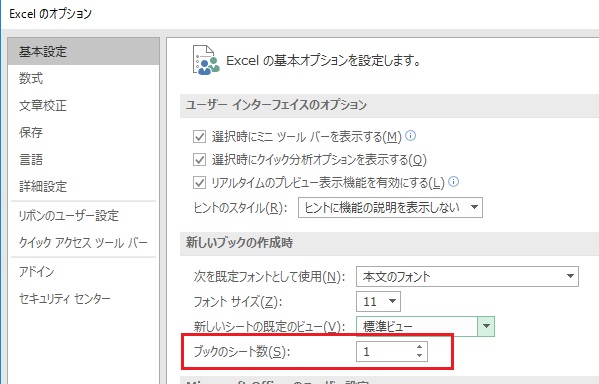Viewport: 599px width, 384px height.
Task: Increase ブックのシート数 with up spinner arrow
Action: tap(419, 347)
